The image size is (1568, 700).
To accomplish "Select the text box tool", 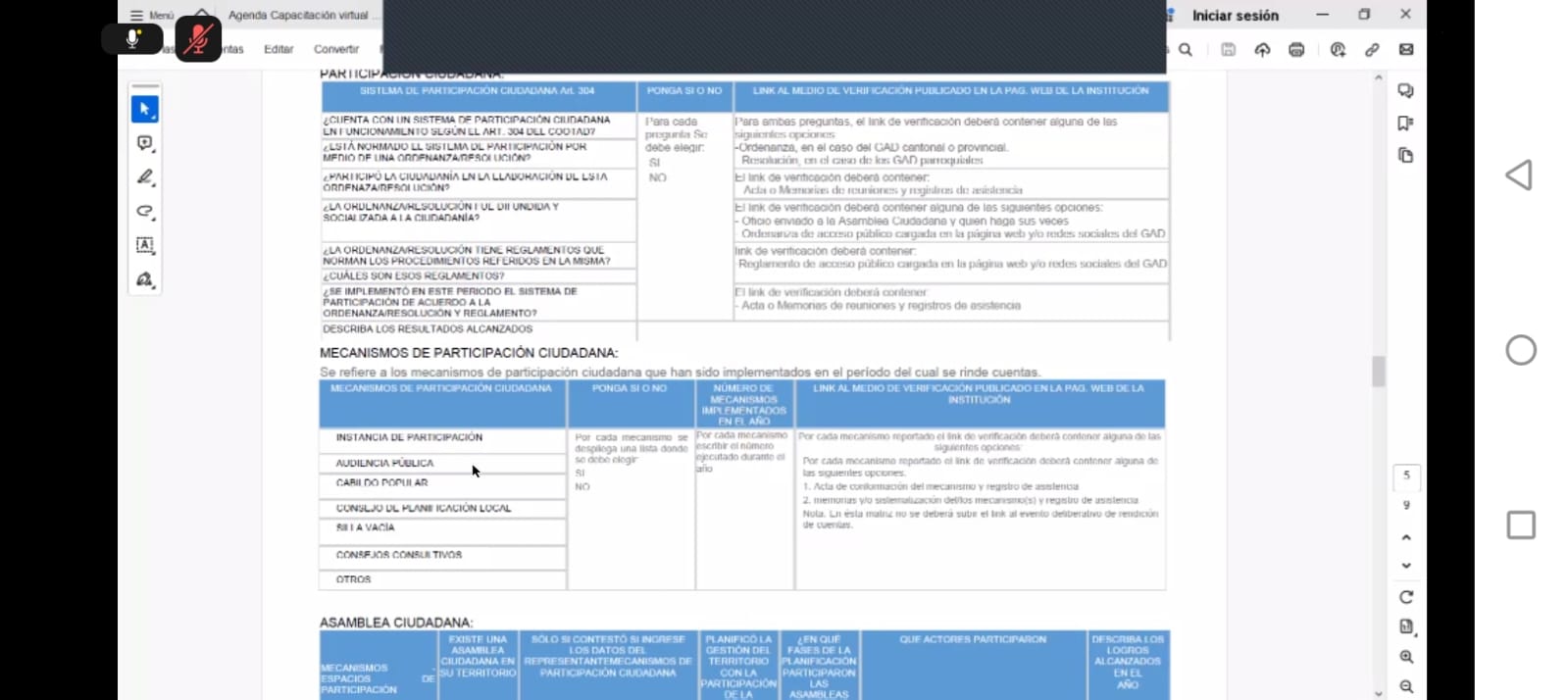I will pyautogui.click(x=145, y=245).
